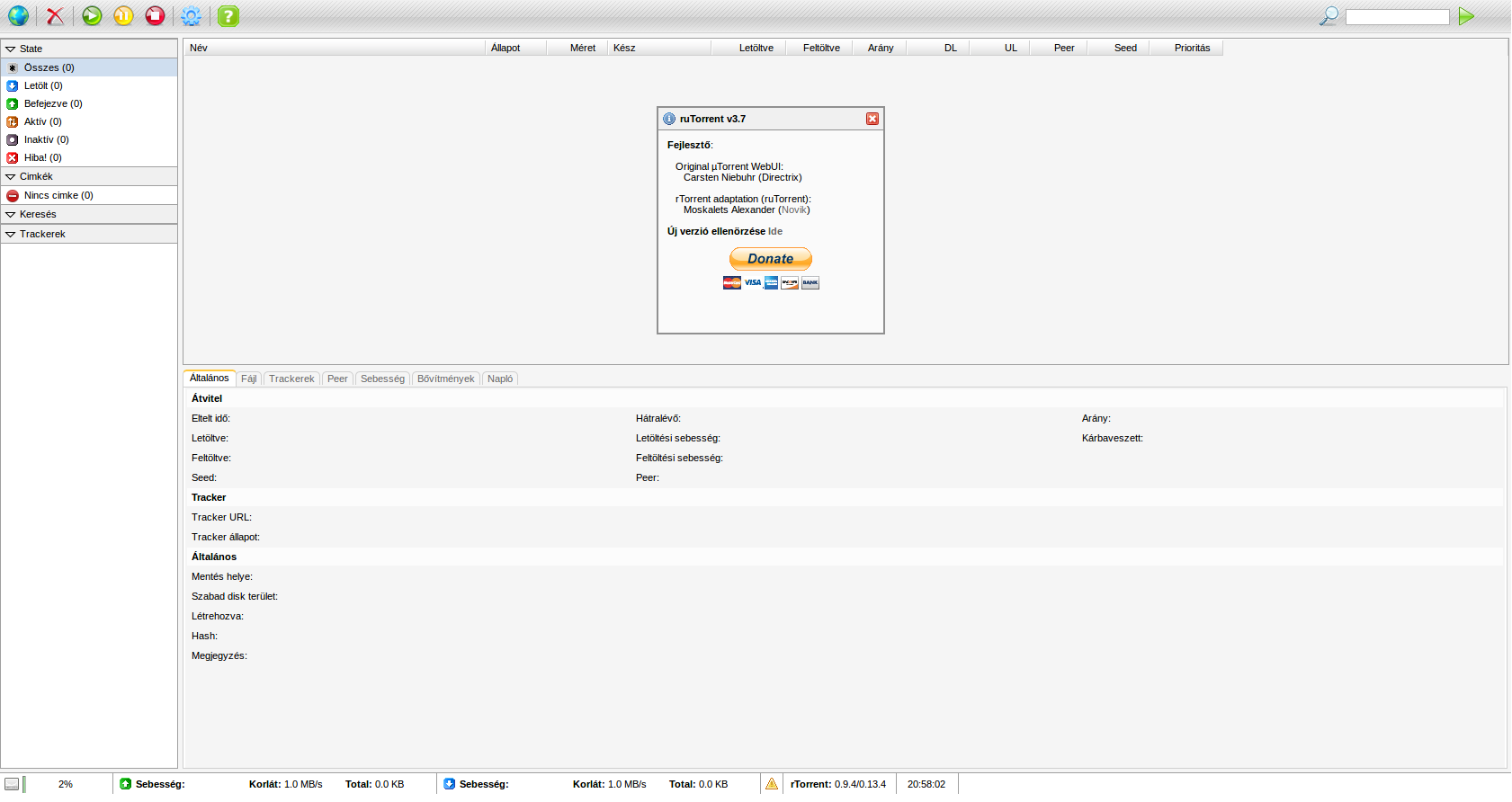Open the Help question mark icon
This screenshot has height=802, width=1512.
[228, 15]
